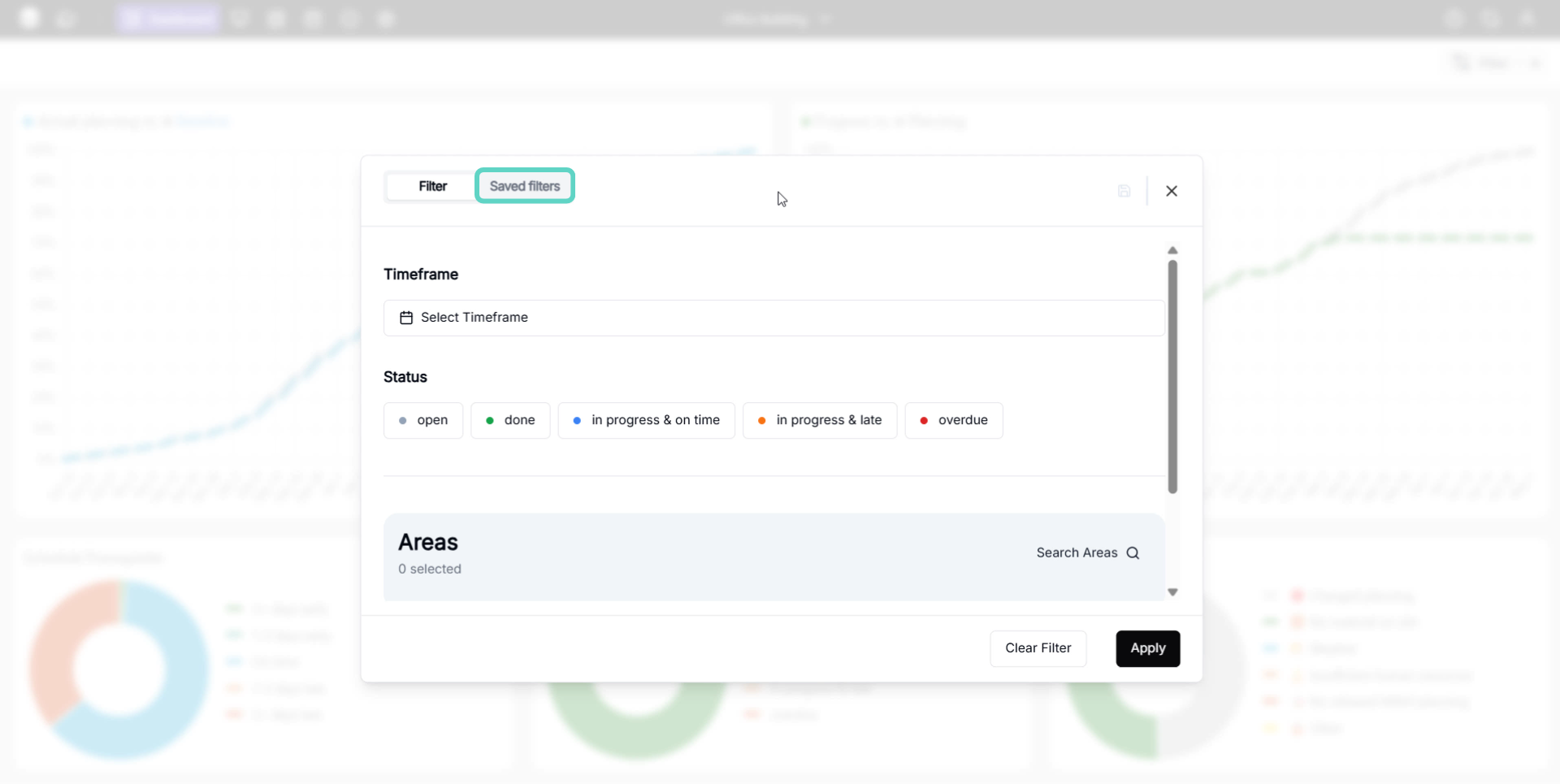Click the Search Areas text

click(x=1077, y=553)
